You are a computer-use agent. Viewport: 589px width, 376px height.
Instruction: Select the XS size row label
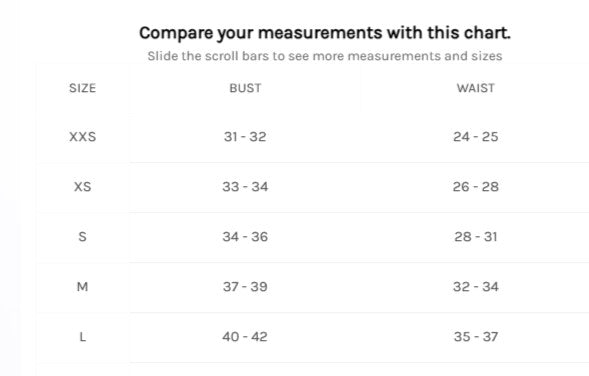pyautogui.click(x=83, y=187)
